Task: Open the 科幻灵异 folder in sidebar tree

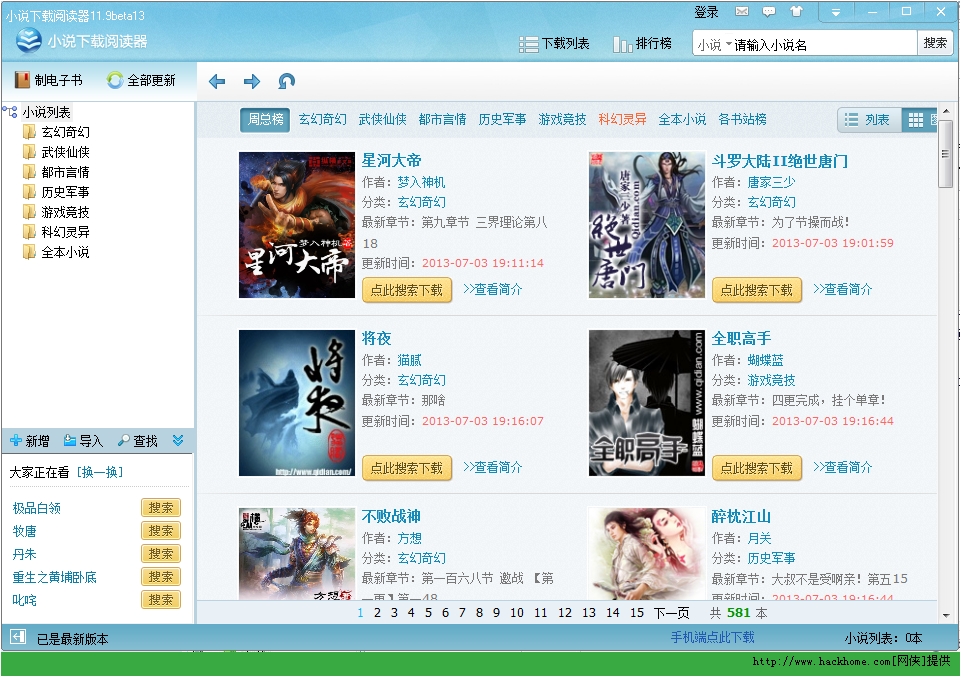Action: click(x=65, y=232)
